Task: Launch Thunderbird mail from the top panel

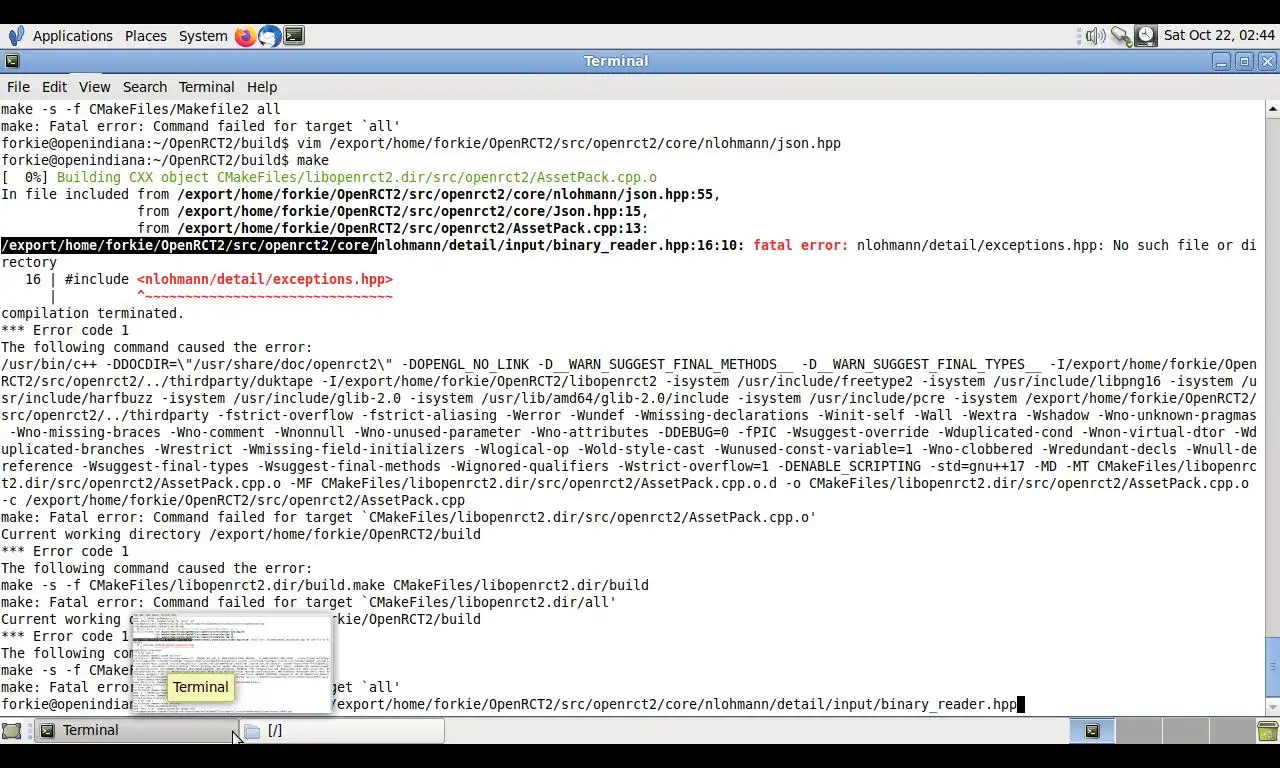Action: click(x=269, y=36)
